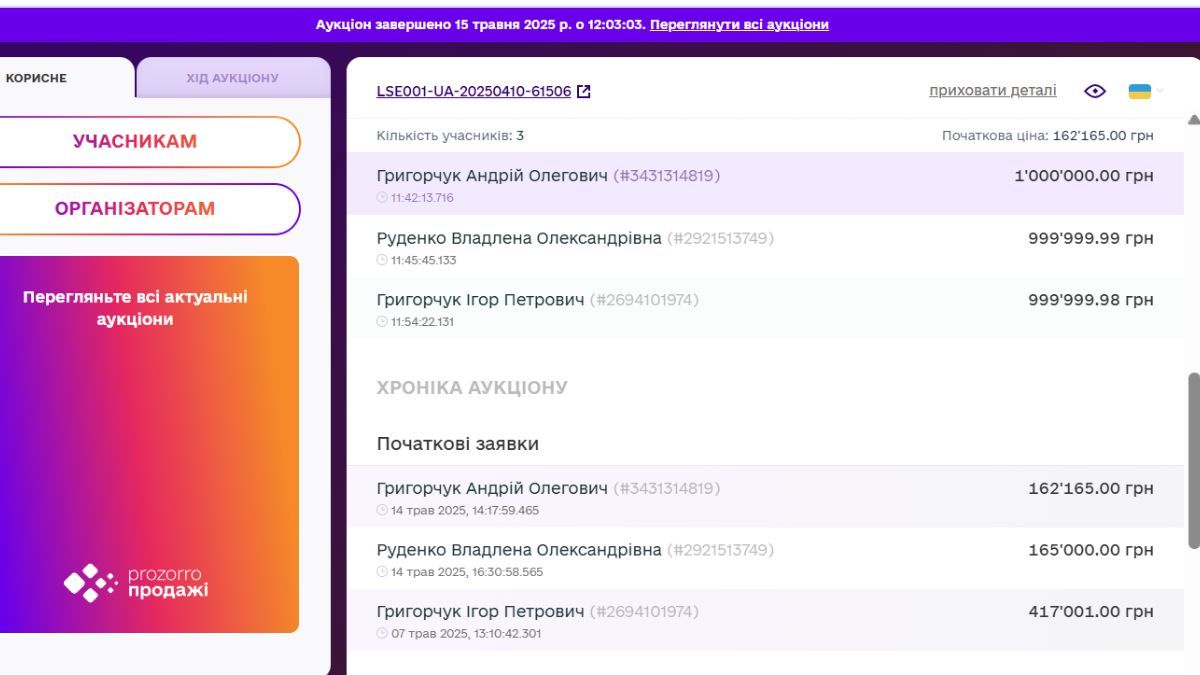Click clock icon beside 07 трав 2025 timestamp
Image resolution: width=1200 pixels, height=675 pixels.
[x=380, y=632]
